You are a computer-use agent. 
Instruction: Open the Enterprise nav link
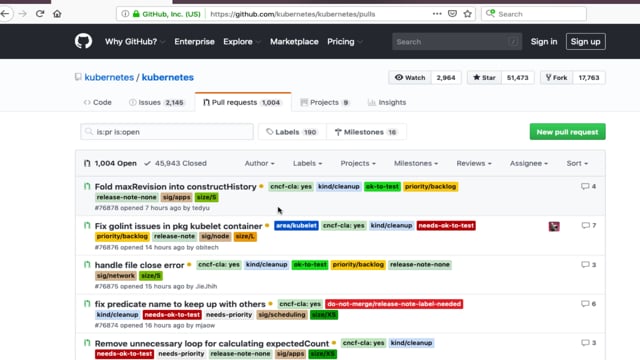coord(194,42)
